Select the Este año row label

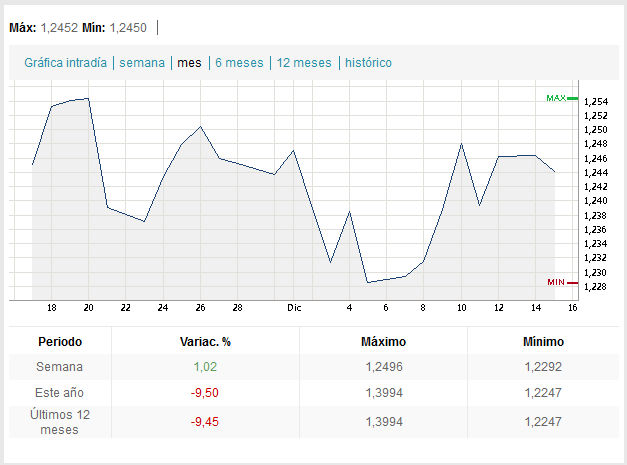[x=60, y=394]
